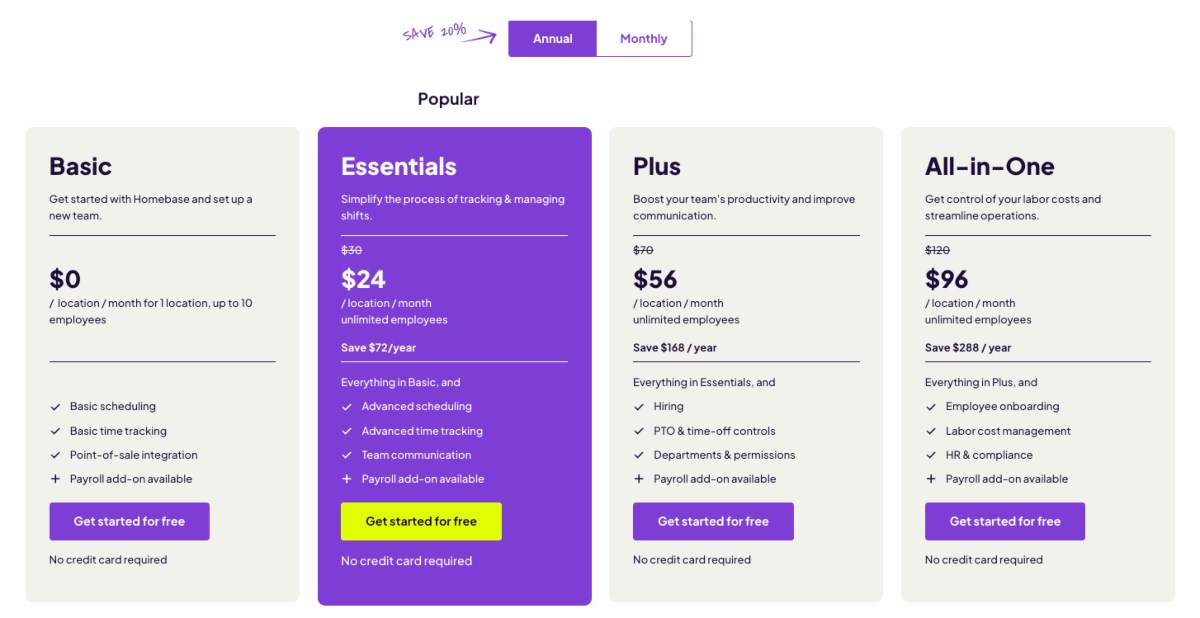Switch billing to Monthly
Viewport: 1200px width, 618px height.
643,39
